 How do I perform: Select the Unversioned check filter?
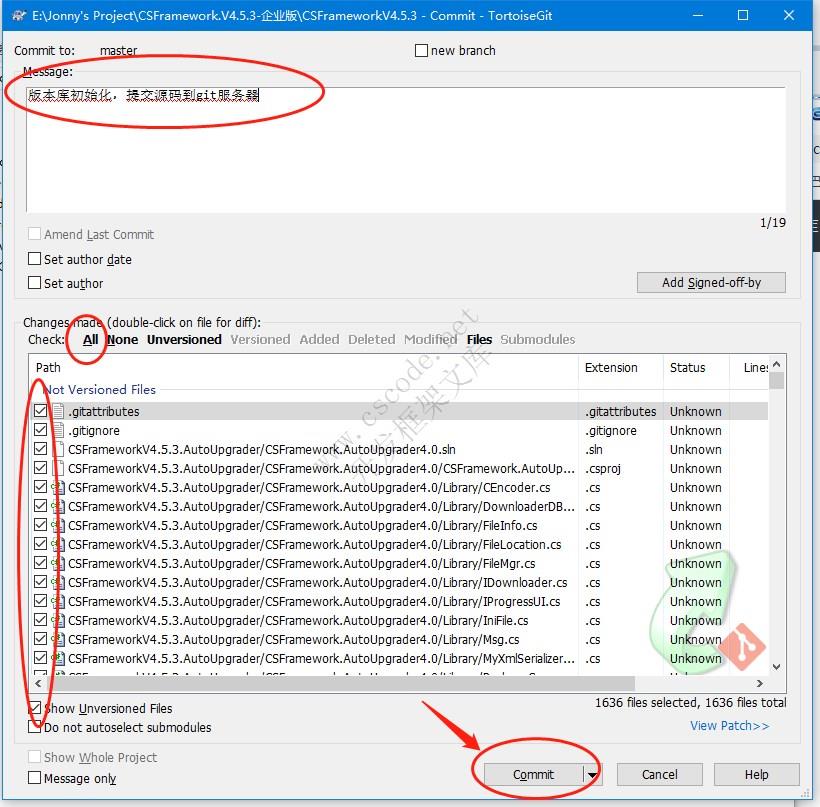point(184,339)
